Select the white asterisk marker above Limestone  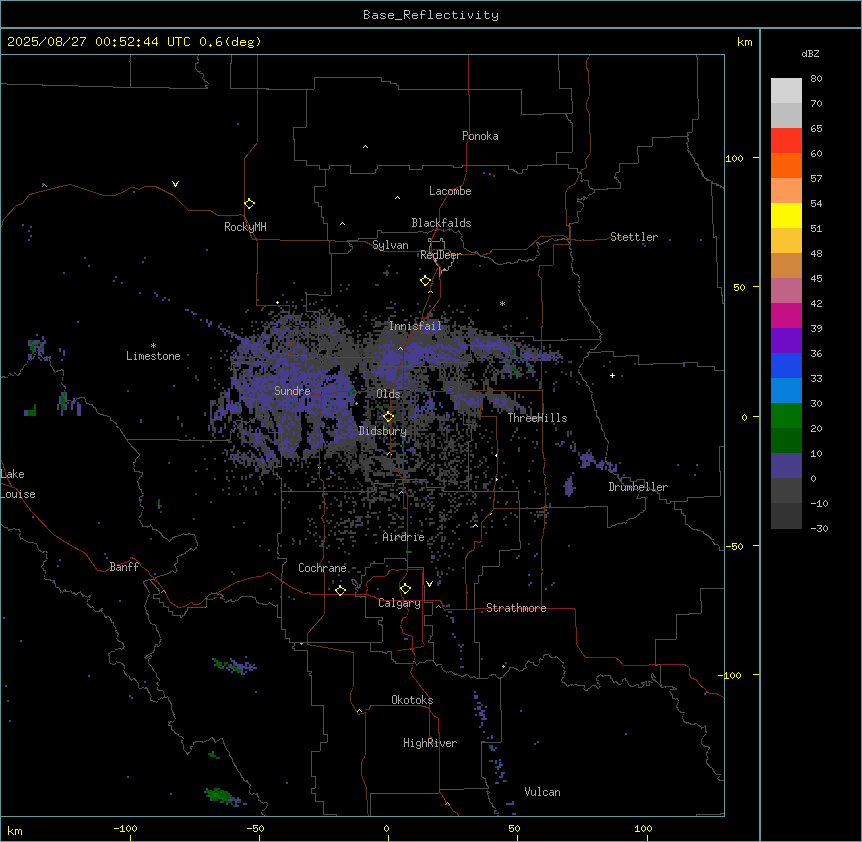click(153, 346)
